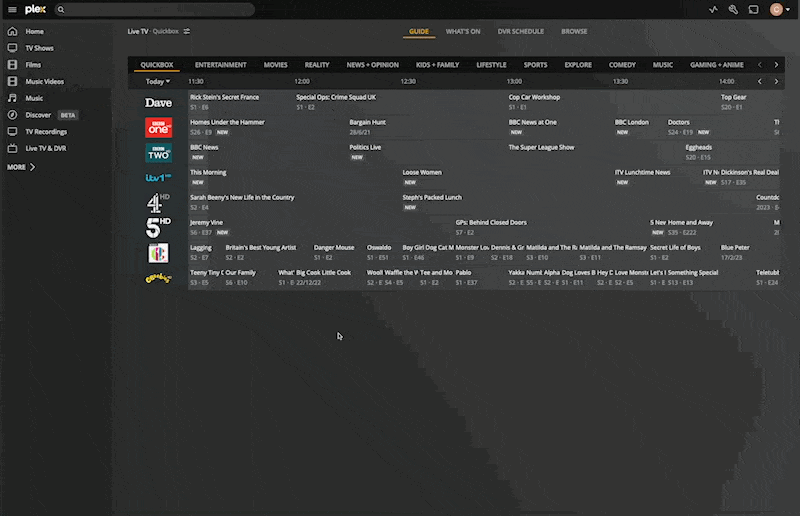Open Cop Car Workshop programme

click(x=613, y=102)
